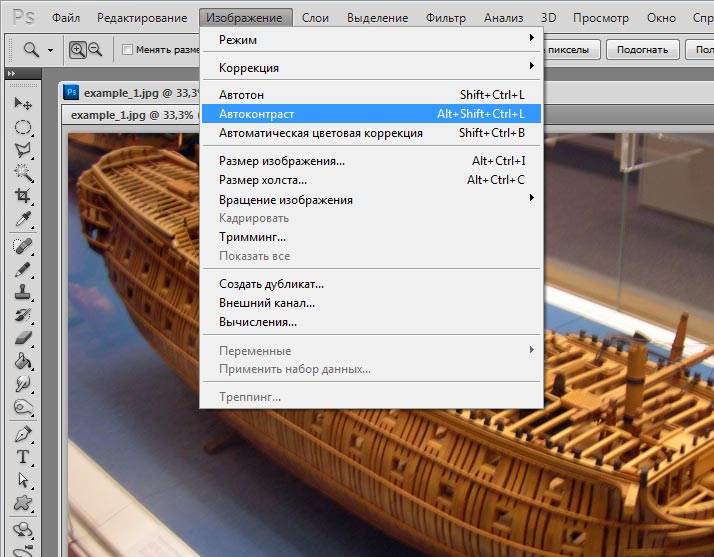Screen dimensions: 714x557
Task: Enable the resize windows checkbox in options bar
Action: click(127, 50)
